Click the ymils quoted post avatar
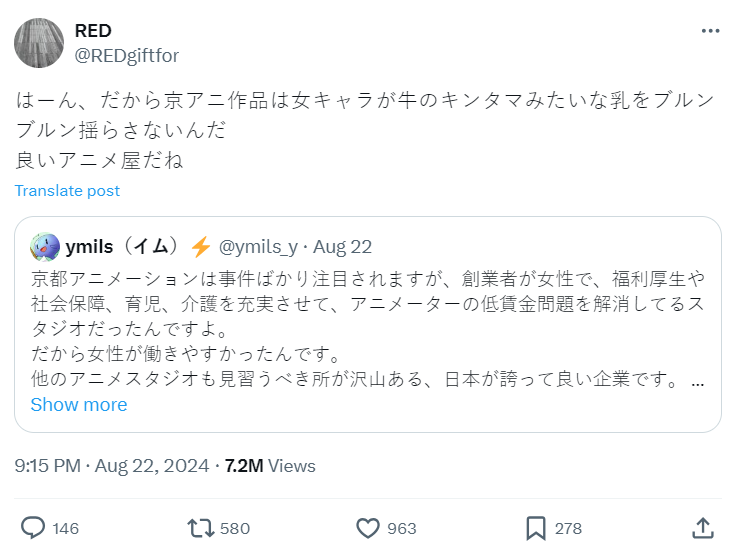Viewport: 735px width, 554px height. coord(45,246)
